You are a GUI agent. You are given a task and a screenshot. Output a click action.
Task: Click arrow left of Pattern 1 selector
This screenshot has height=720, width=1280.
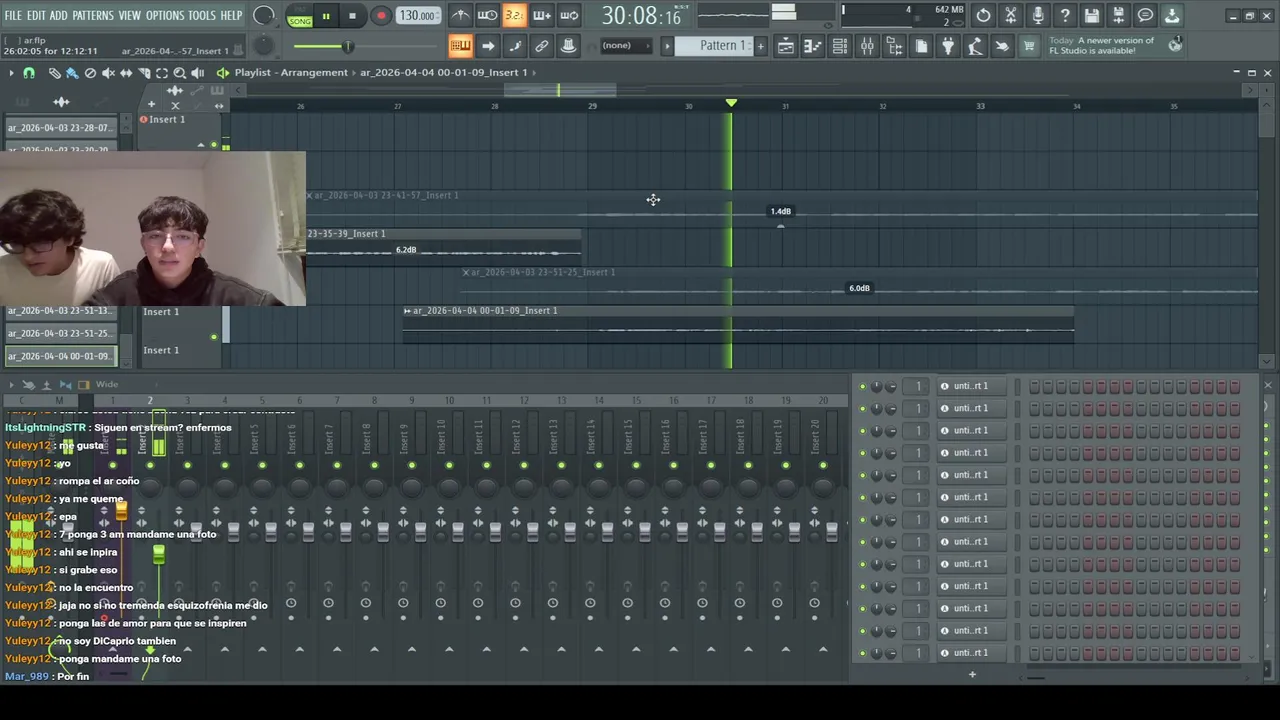(x=667, y=46)
